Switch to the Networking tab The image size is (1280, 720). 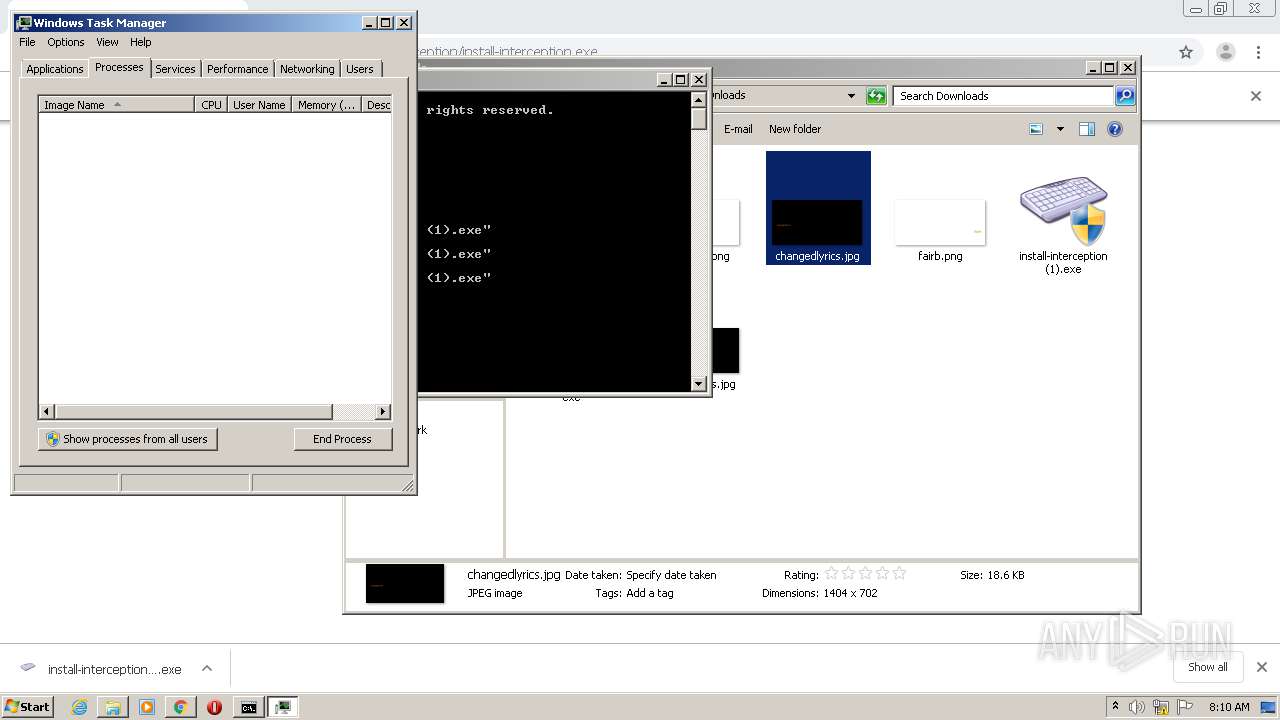[307, 69]
